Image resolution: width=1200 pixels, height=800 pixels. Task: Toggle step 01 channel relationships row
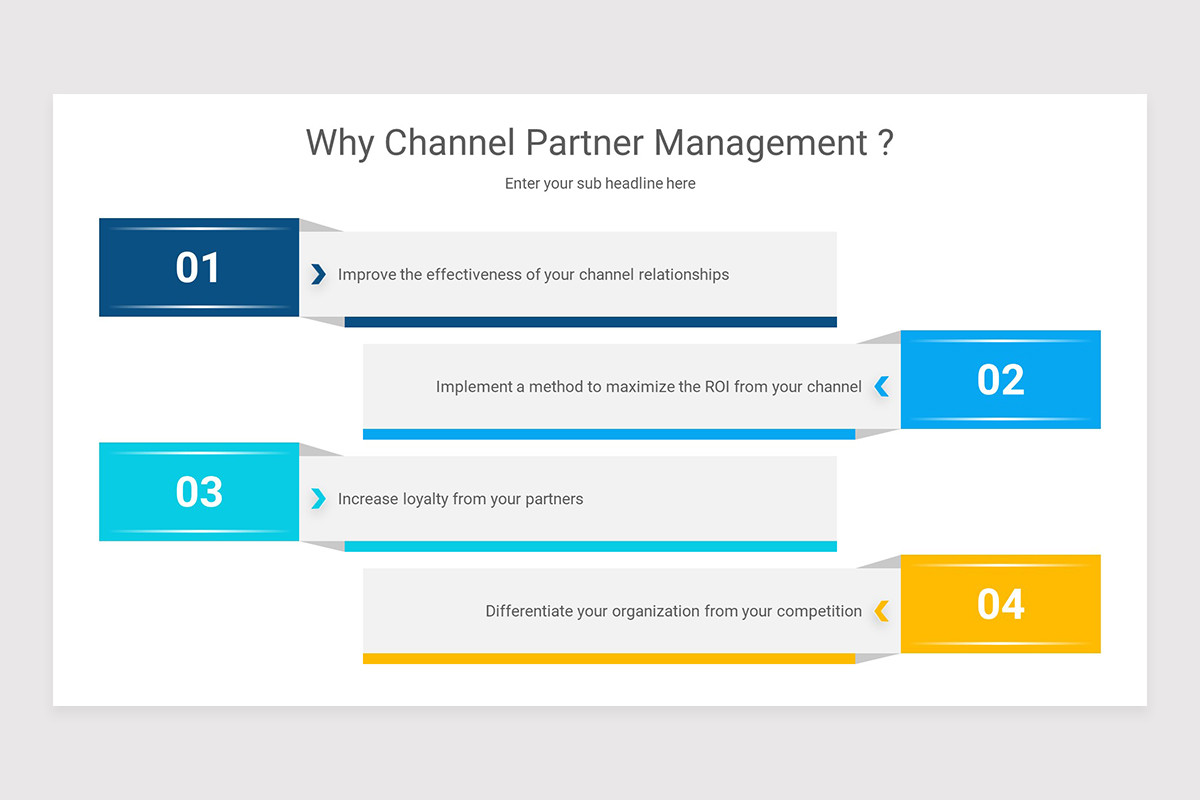tap(570, 273)
